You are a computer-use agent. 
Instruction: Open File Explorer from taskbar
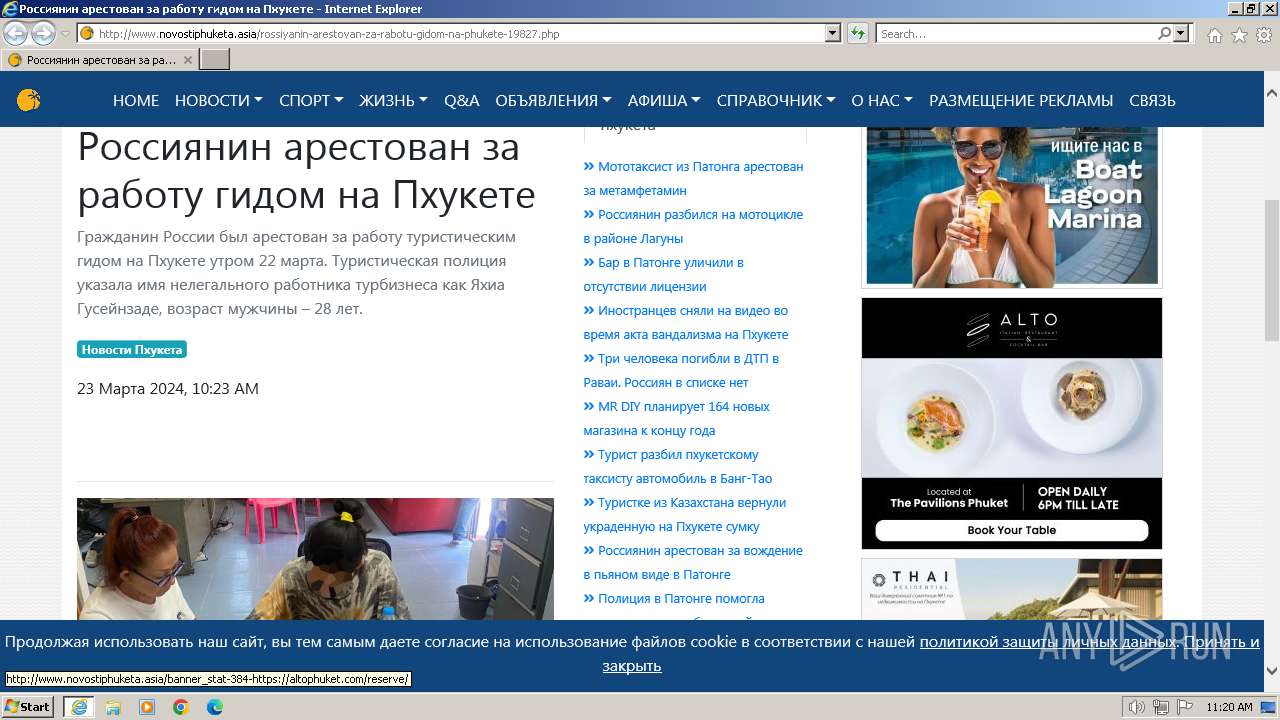(113, 707)
